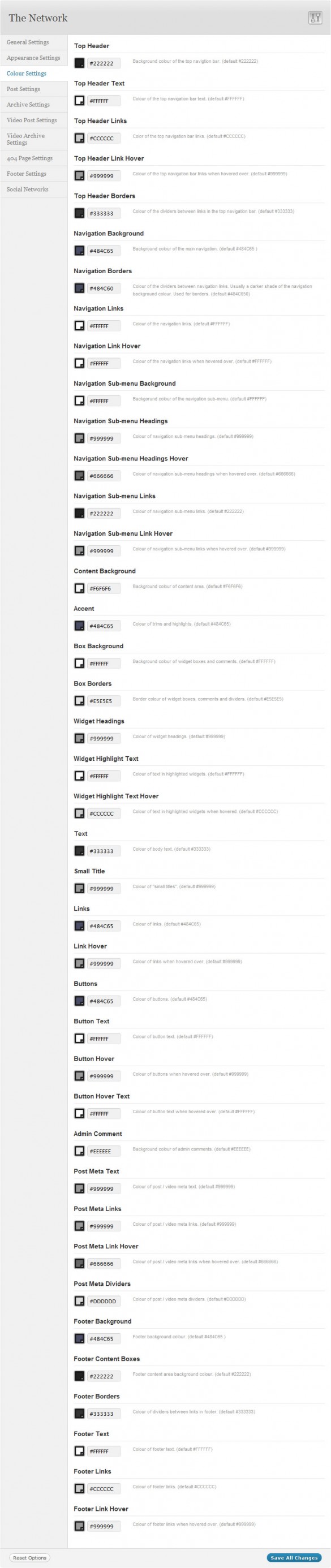
Task: Click the Admin Comment hex input field
Action: tap(104, 1151)
